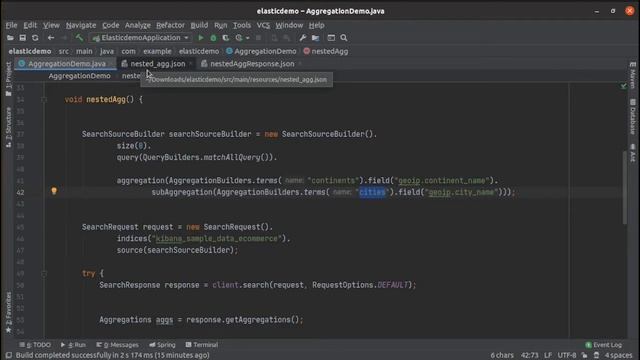640x360 pixels.
Task: Open the Run tool window
Action: (x=73, y=345)
